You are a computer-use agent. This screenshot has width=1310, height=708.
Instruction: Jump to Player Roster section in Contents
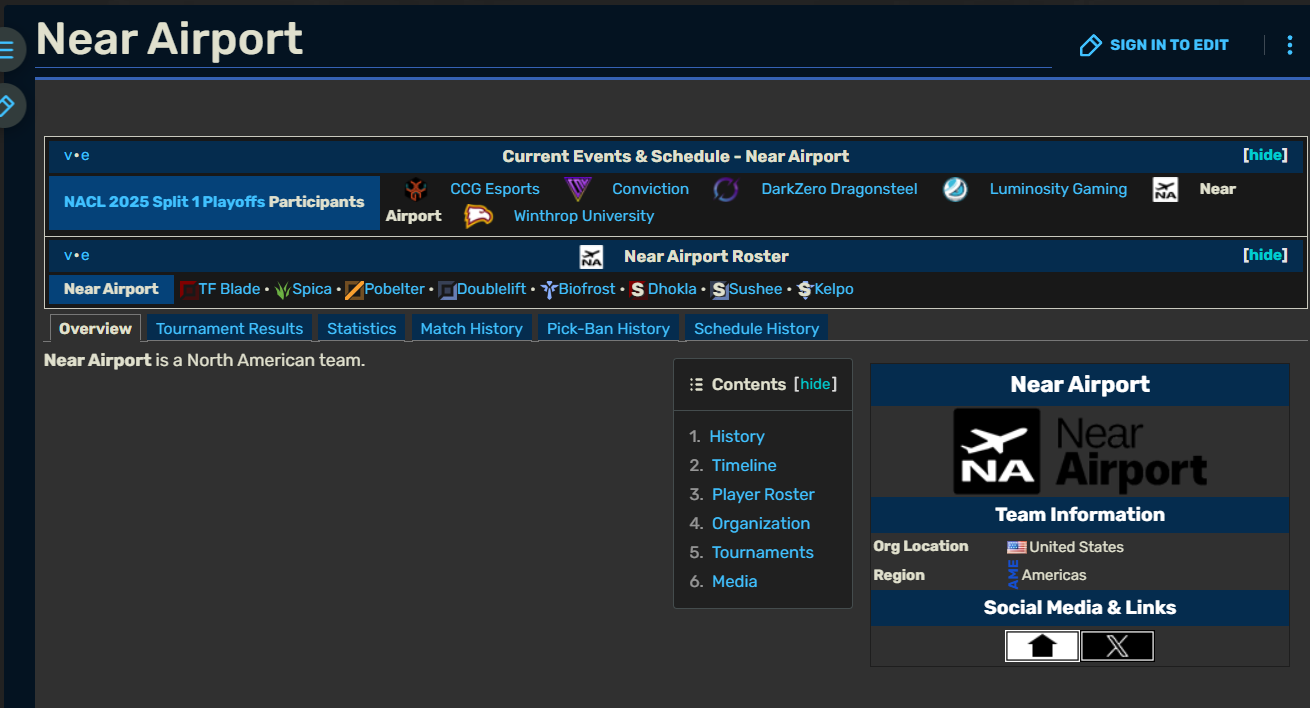tap(763, 495)
